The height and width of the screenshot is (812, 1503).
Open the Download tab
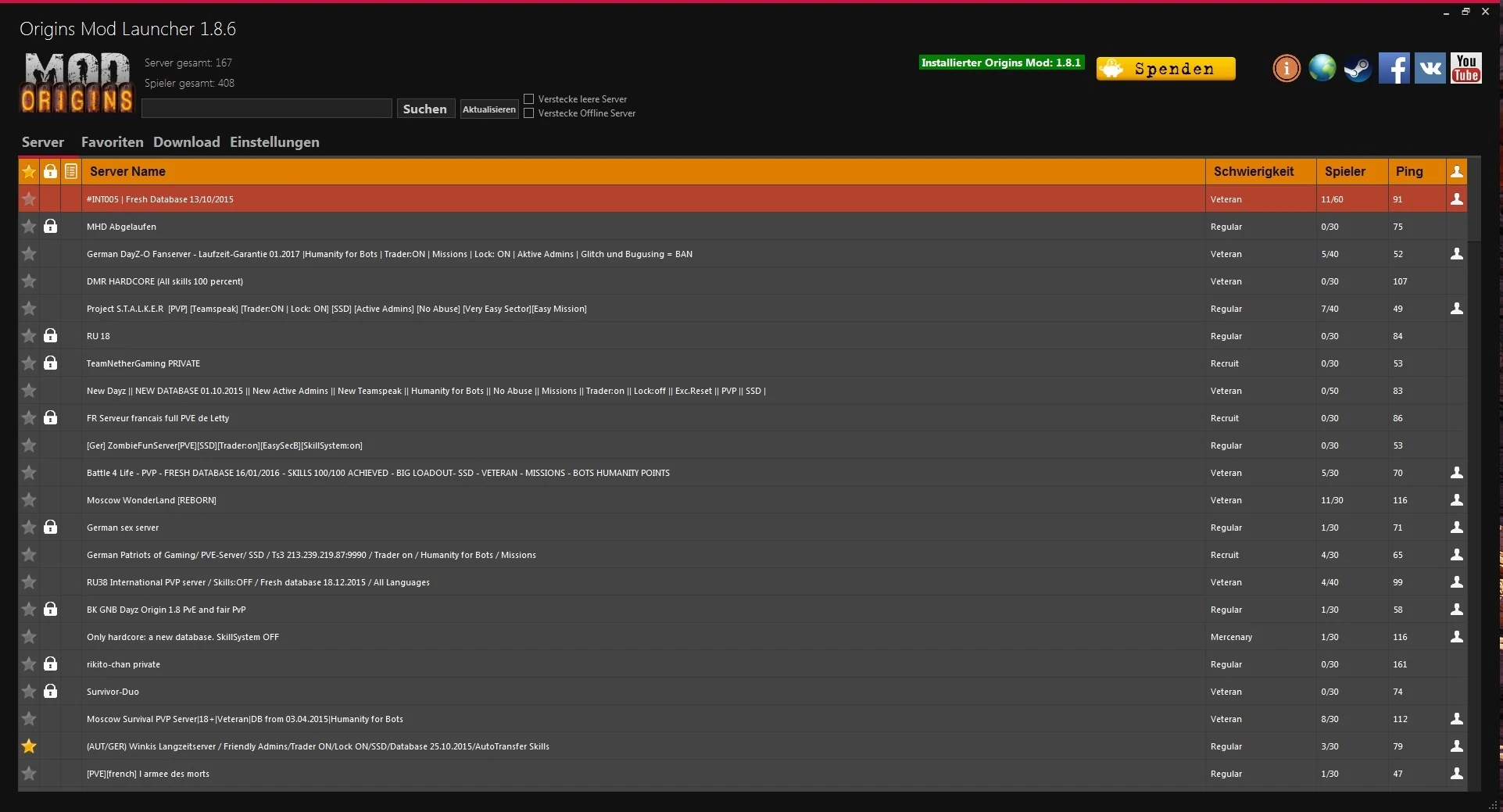pos(187,142)
